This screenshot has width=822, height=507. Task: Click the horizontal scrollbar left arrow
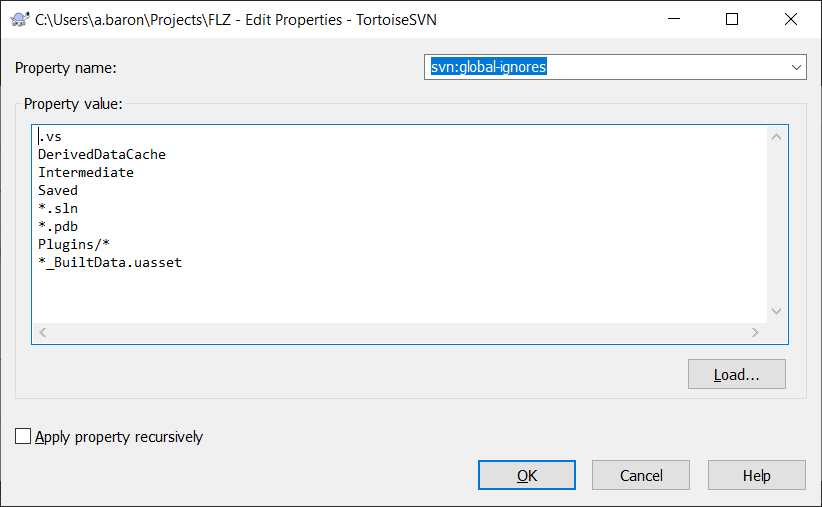pos(43,332)
